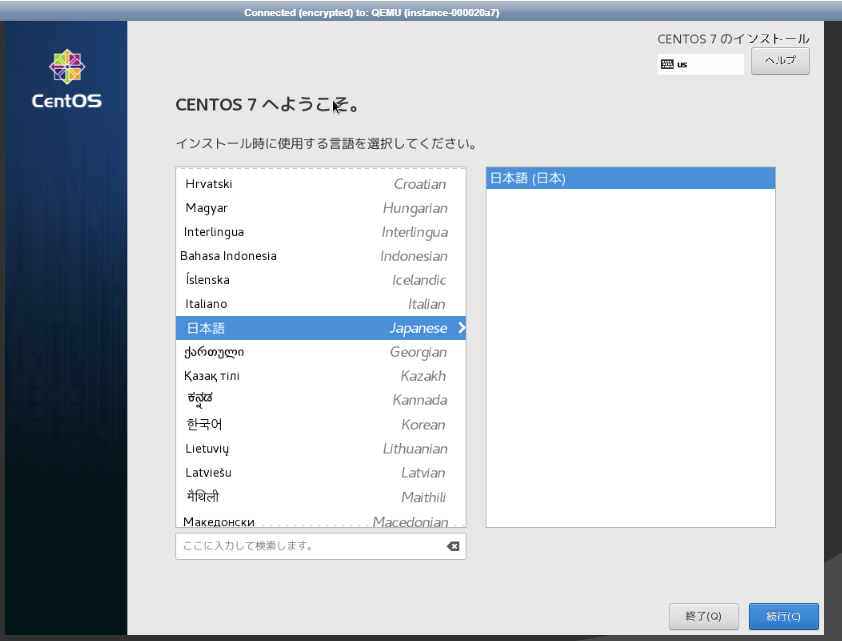
Task: Open the ヘルプ help button
Action: point(780,61)
